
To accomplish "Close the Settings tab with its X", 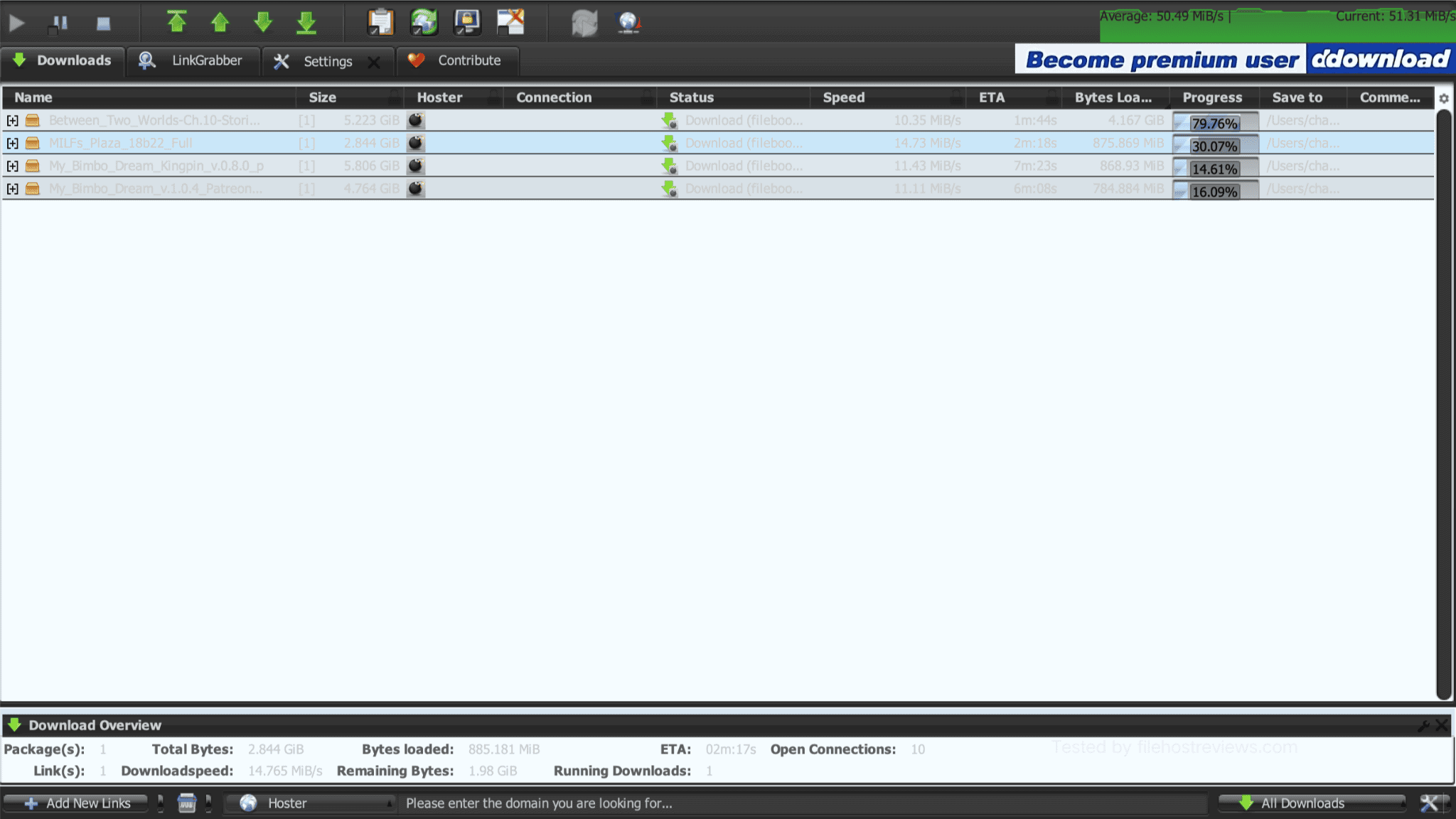I will point(374,63).
